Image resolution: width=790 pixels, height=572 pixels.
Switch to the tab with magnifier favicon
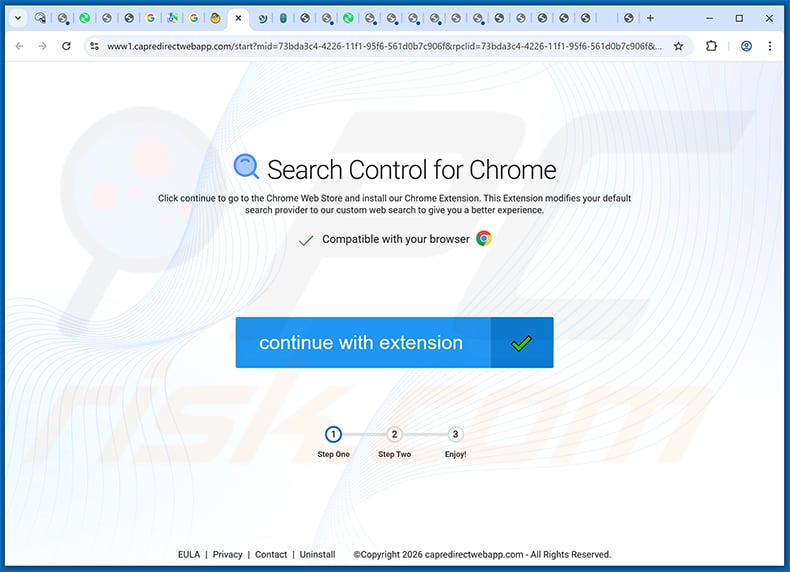(40, 18)
